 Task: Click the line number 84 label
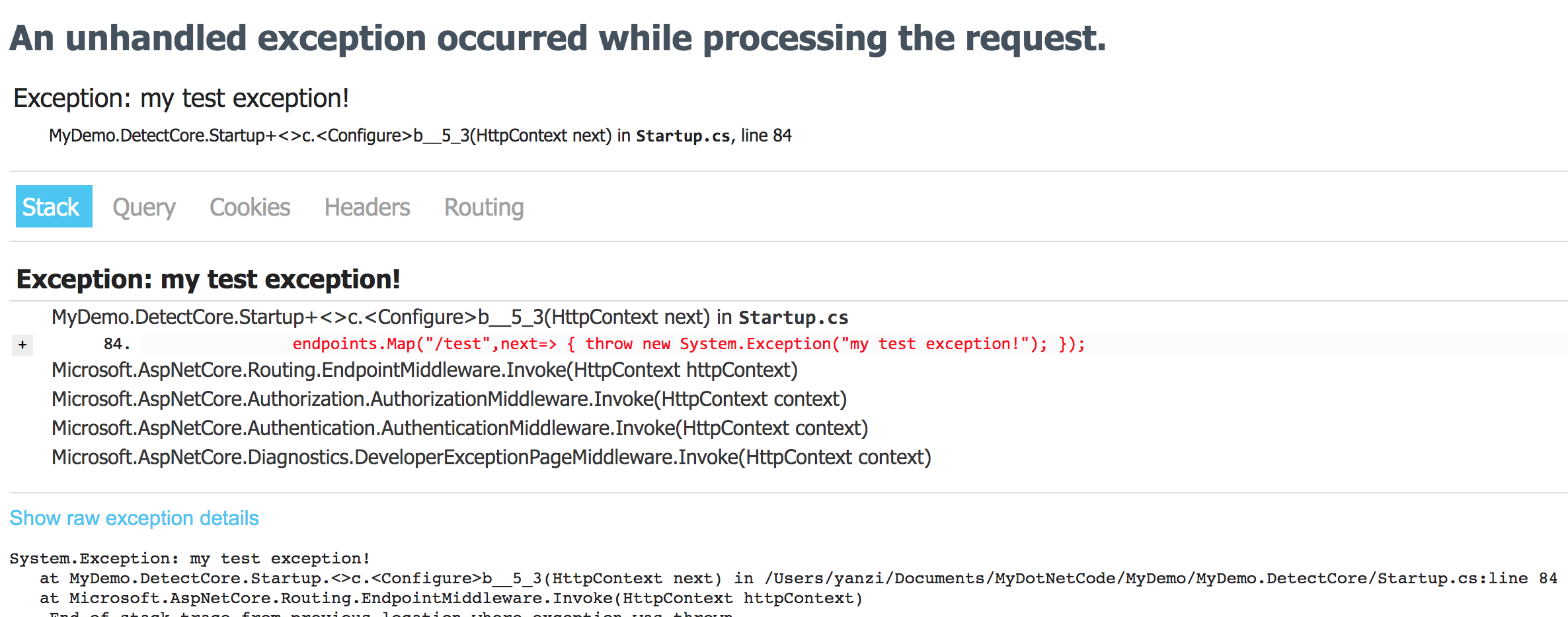point(116,344)
